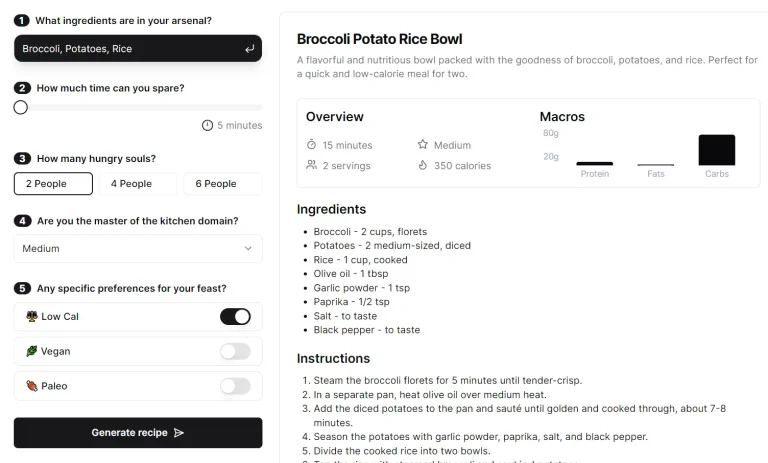Click the star icon next to Medium difficulty

tap(423, 145)
